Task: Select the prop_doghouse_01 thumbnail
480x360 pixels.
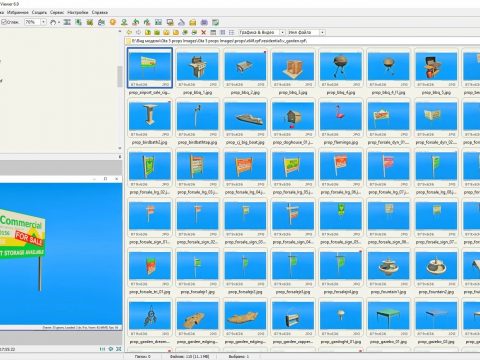Action: [293, 118]
